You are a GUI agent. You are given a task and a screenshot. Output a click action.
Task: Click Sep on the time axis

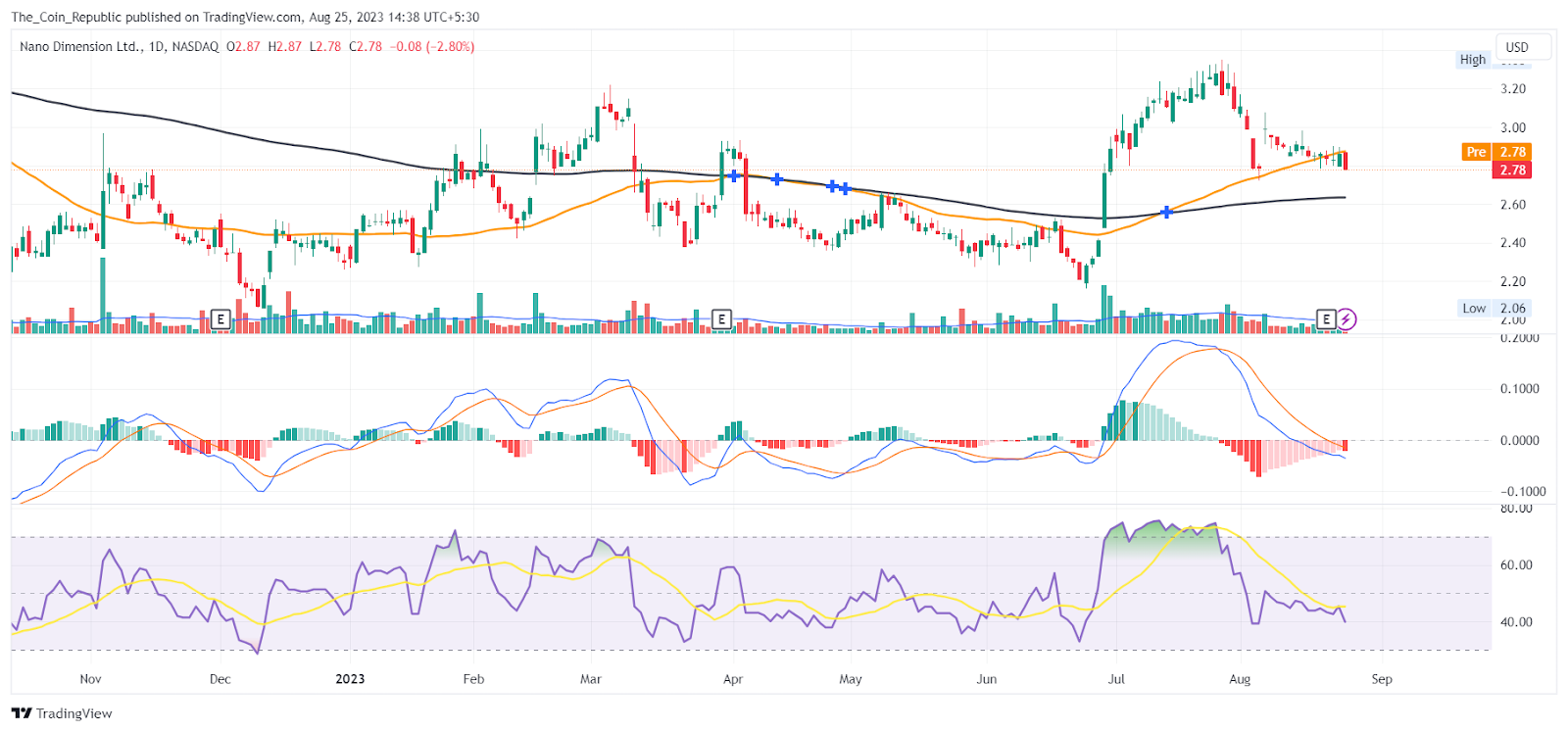pos(1382,679)
